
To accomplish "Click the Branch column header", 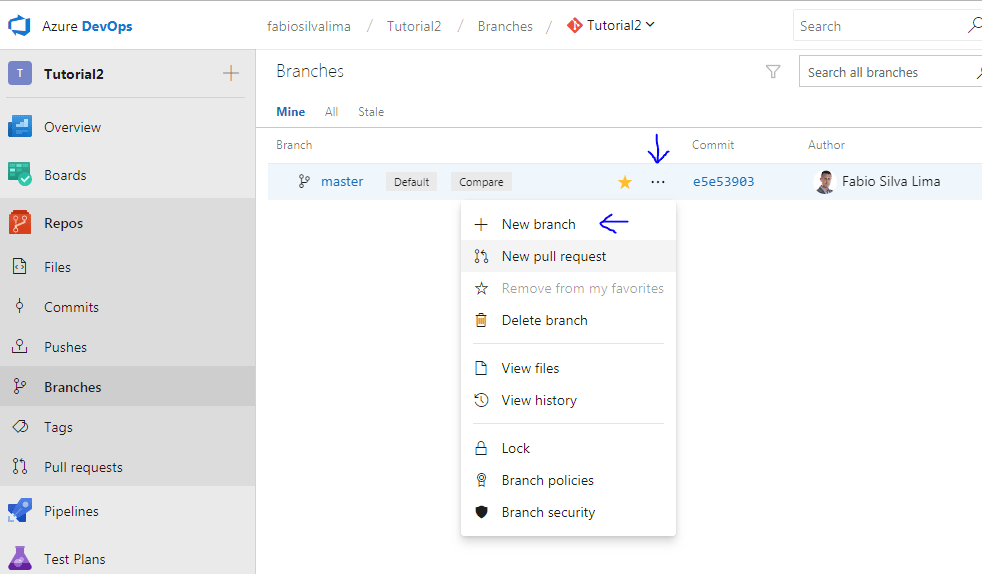I will coord(294,145).
